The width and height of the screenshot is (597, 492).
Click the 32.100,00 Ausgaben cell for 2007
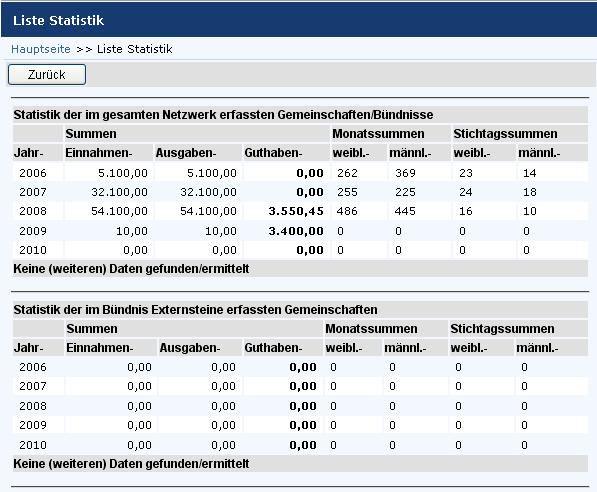click(208, 192)
